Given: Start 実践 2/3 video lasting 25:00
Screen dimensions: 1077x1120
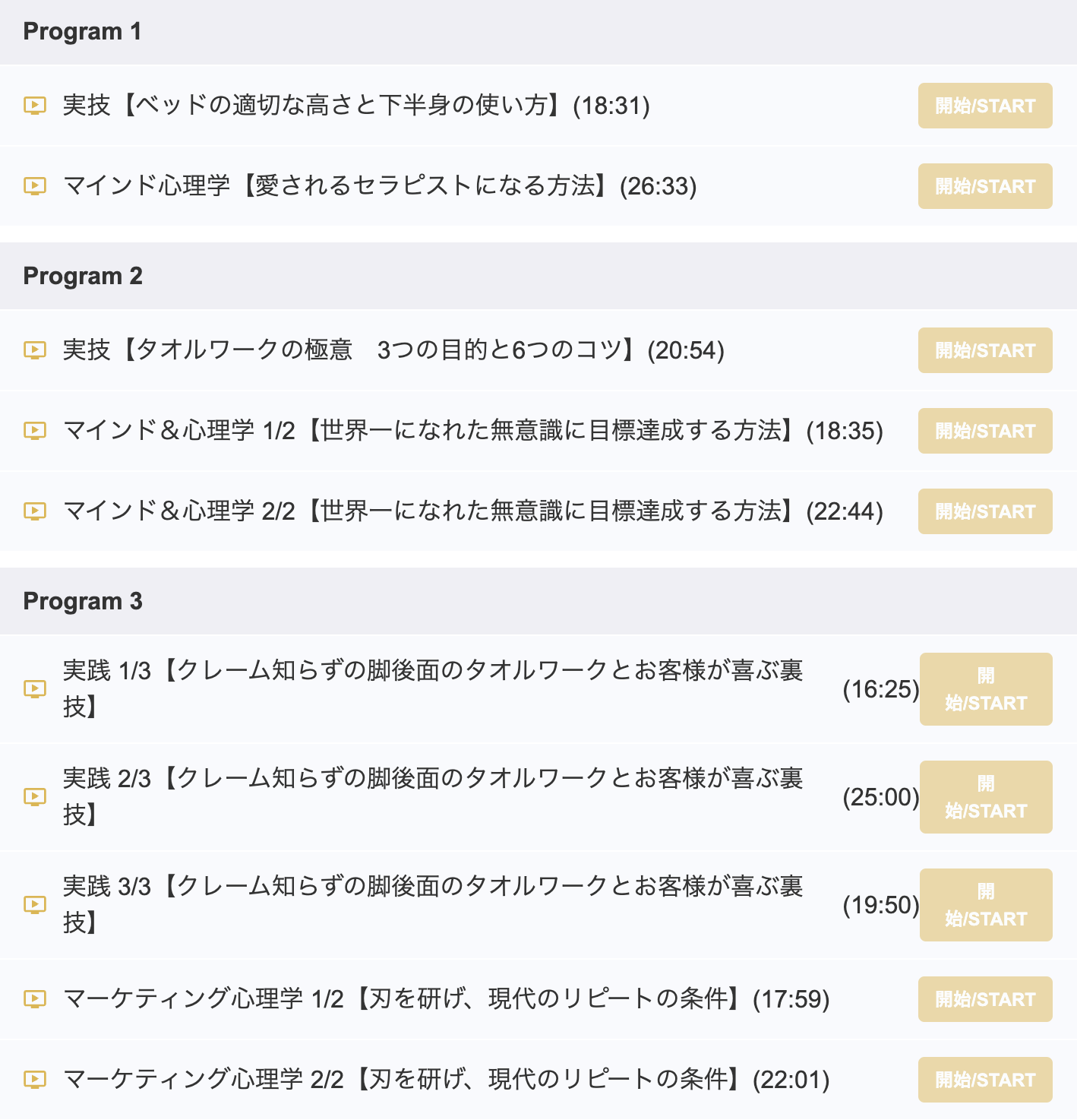Looking at the screenshot, I should 986,797.
